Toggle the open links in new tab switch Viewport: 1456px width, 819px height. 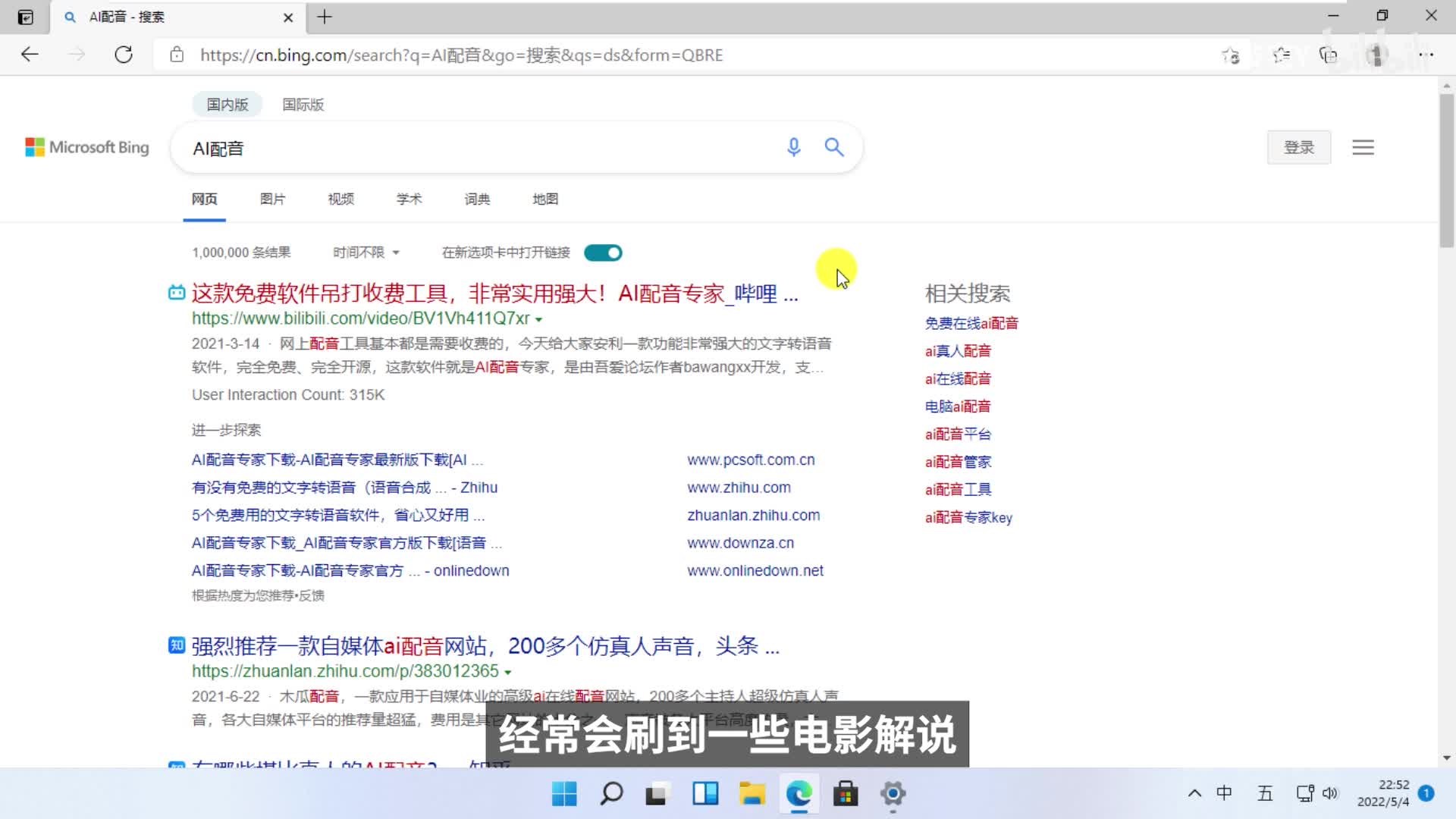(x=603, y=253)
